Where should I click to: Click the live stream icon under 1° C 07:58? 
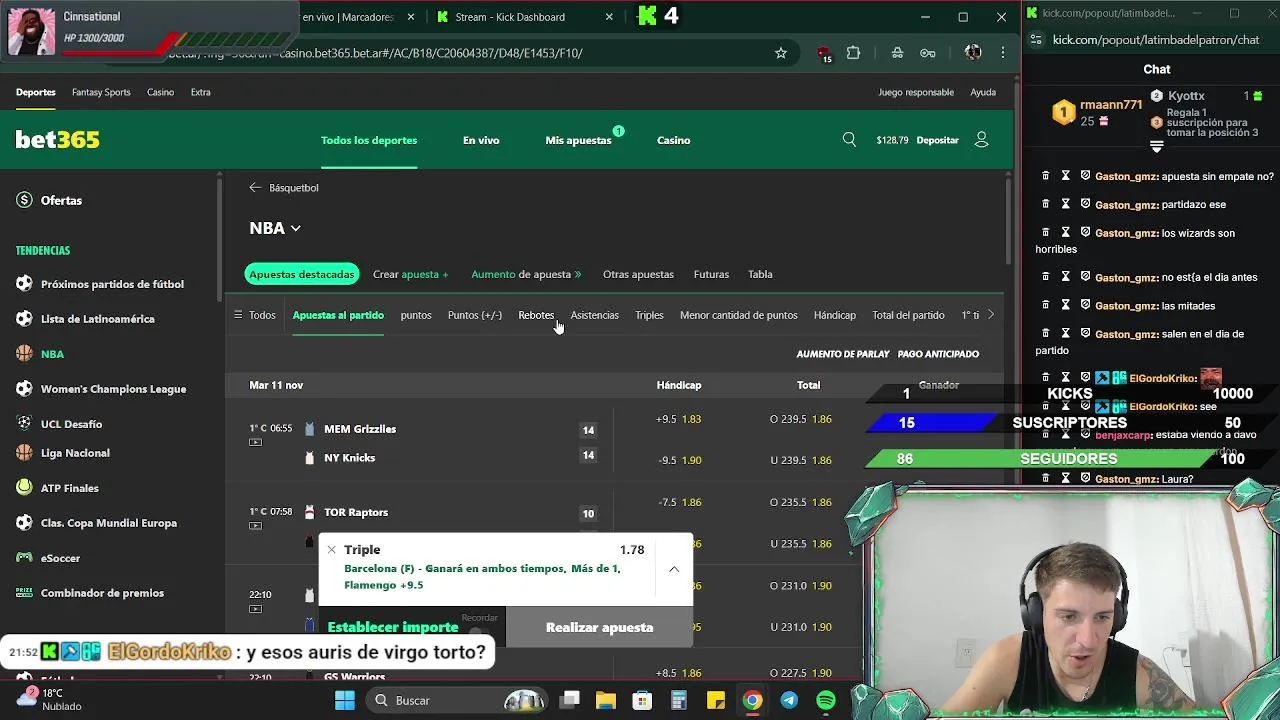tap(255, 526)
